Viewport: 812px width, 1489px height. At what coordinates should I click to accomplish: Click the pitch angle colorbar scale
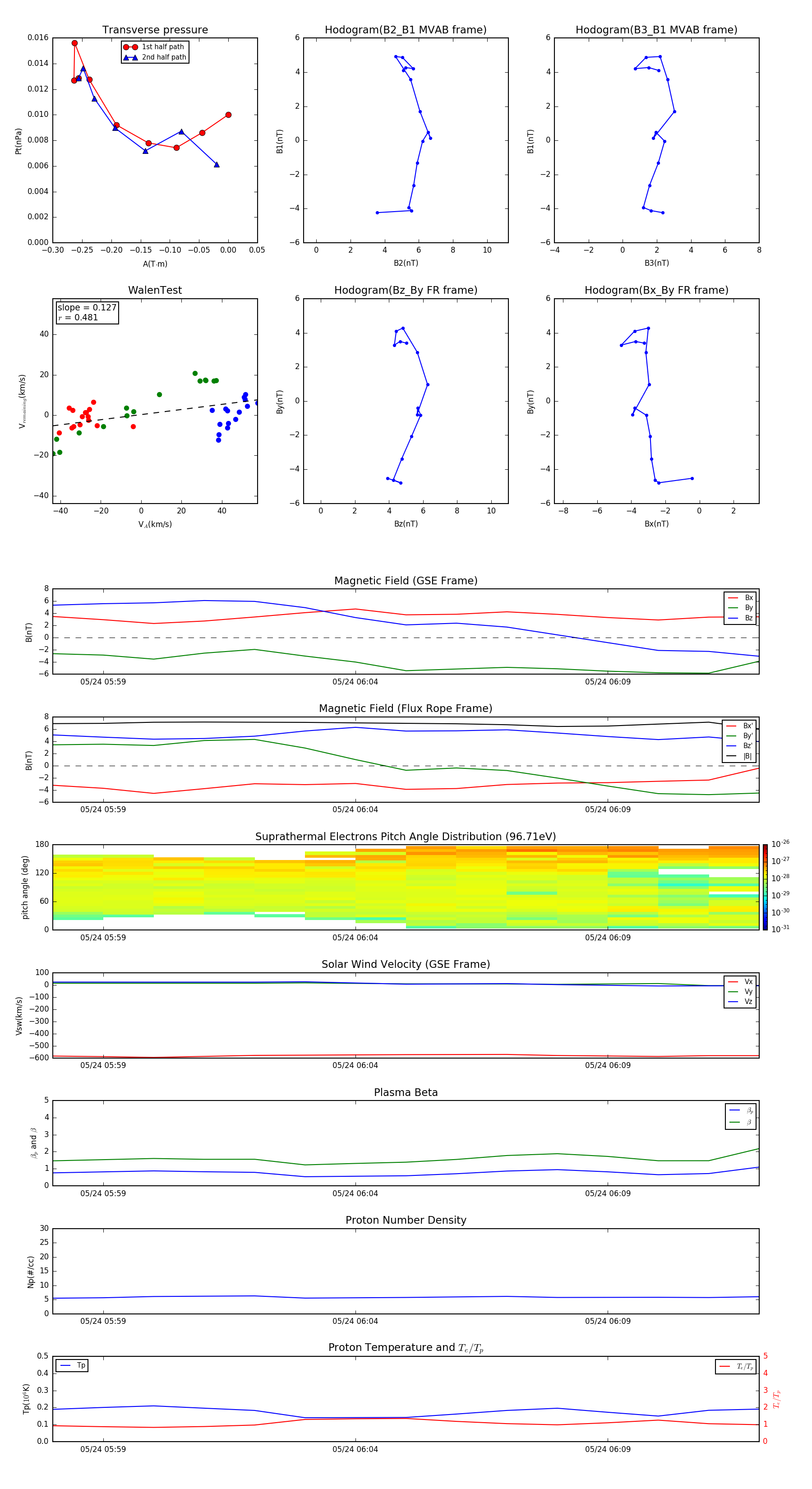pyautogui.click(x=765, y=887)
